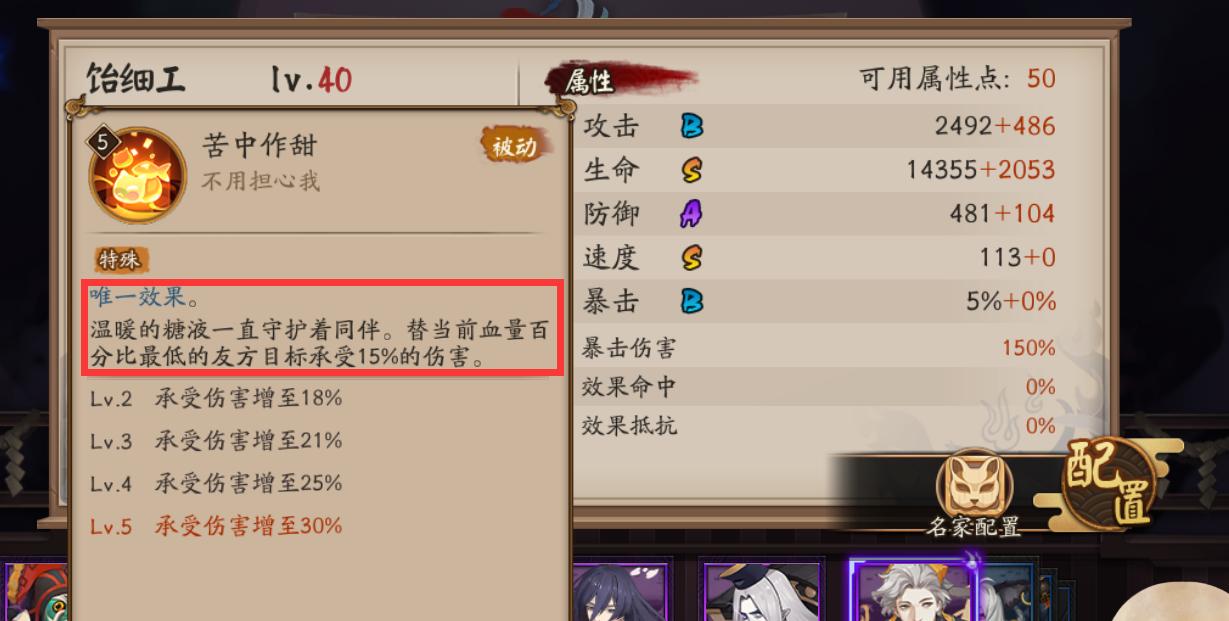Select the 属性 tab header

pyautogui.click(x=591, y=80)
